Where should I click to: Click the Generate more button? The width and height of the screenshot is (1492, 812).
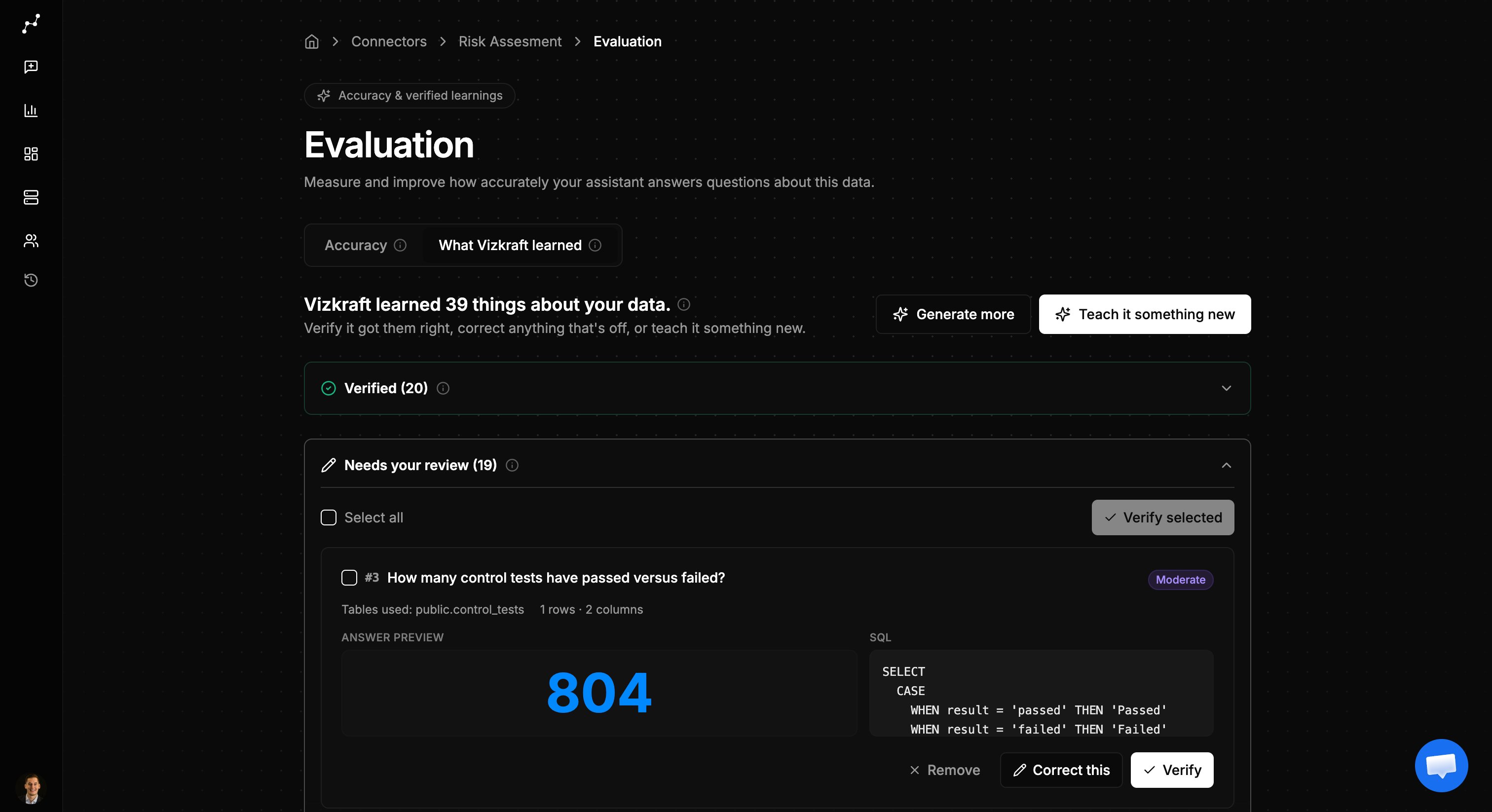(x=953, y=315)
